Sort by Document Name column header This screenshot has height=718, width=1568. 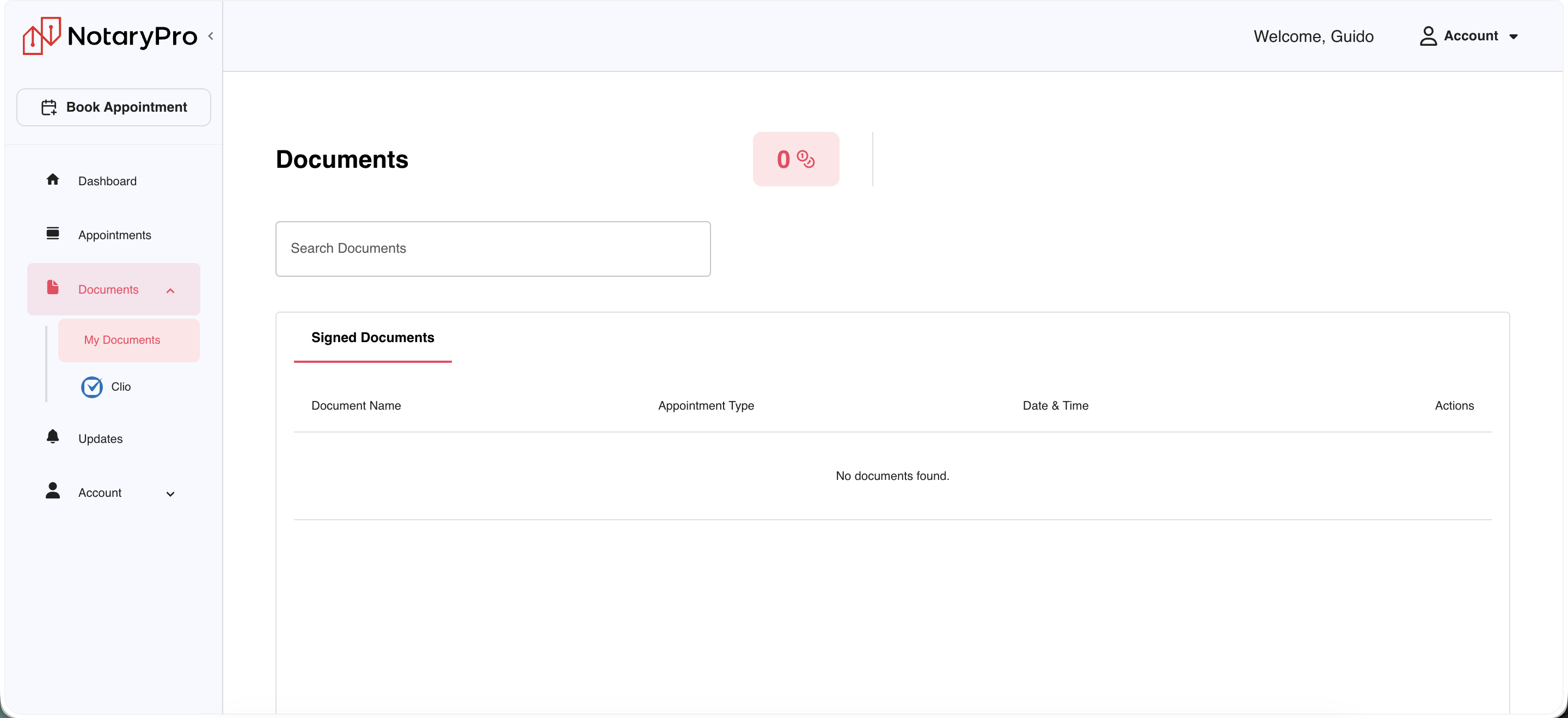coord(356,406)
